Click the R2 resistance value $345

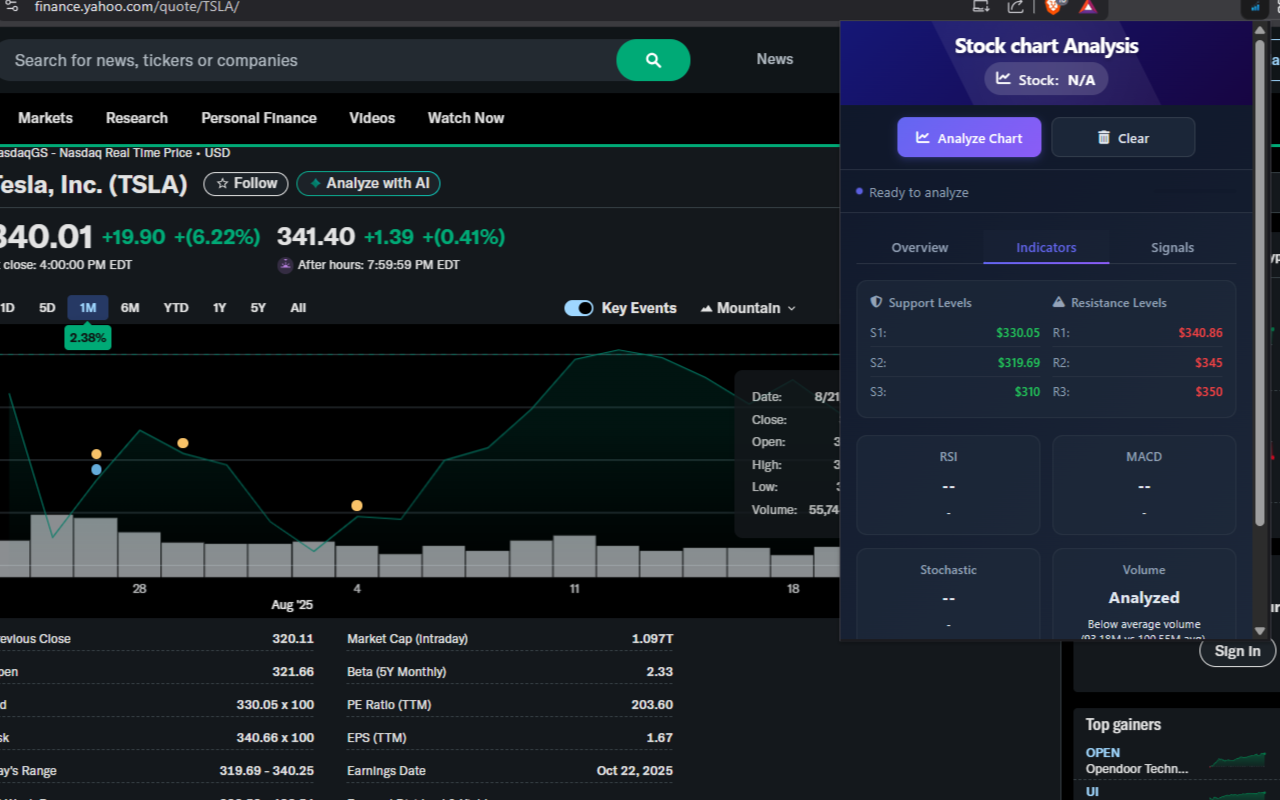click(1209, 363)
